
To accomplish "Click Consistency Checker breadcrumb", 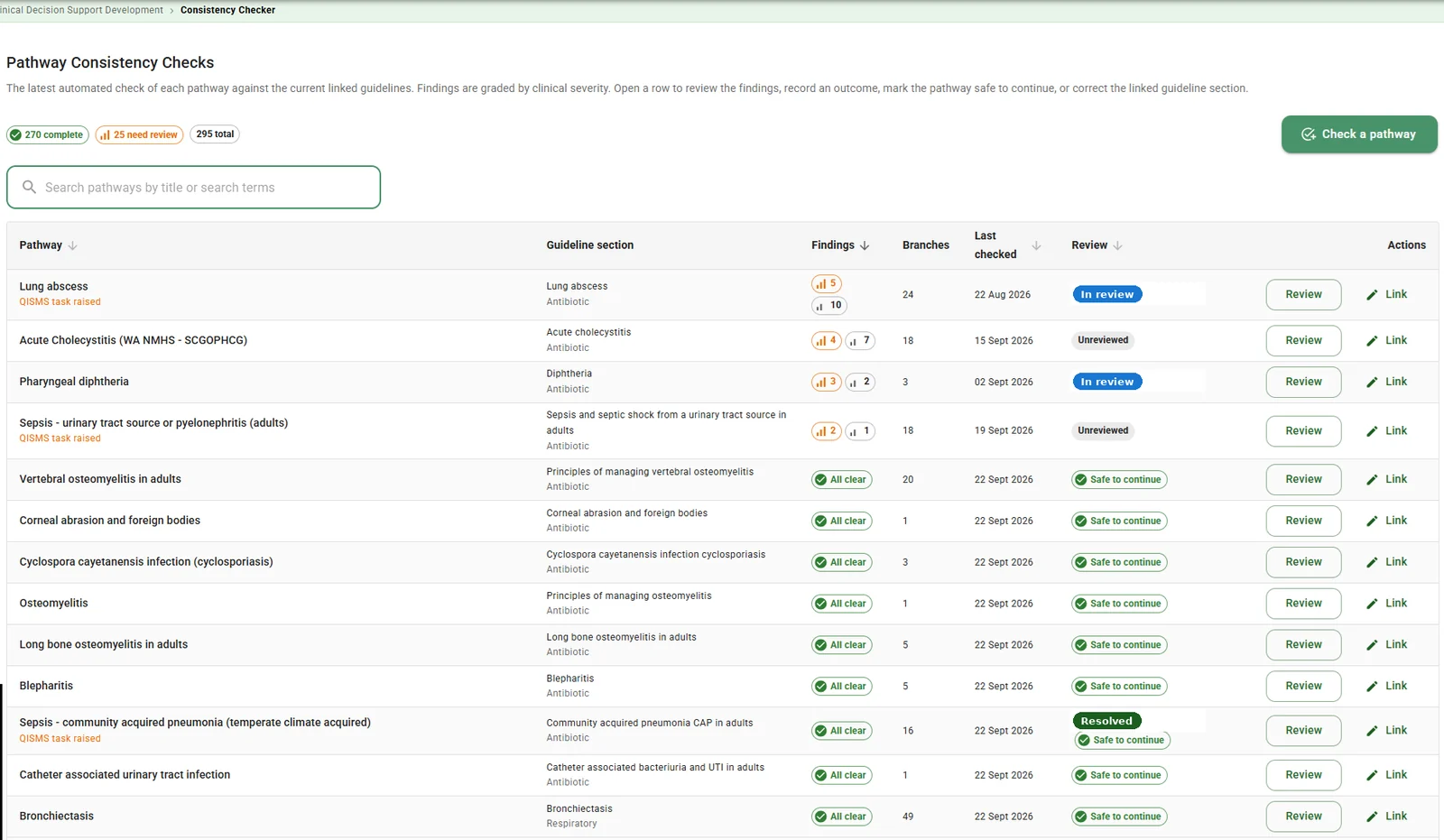I will [227, 10].
